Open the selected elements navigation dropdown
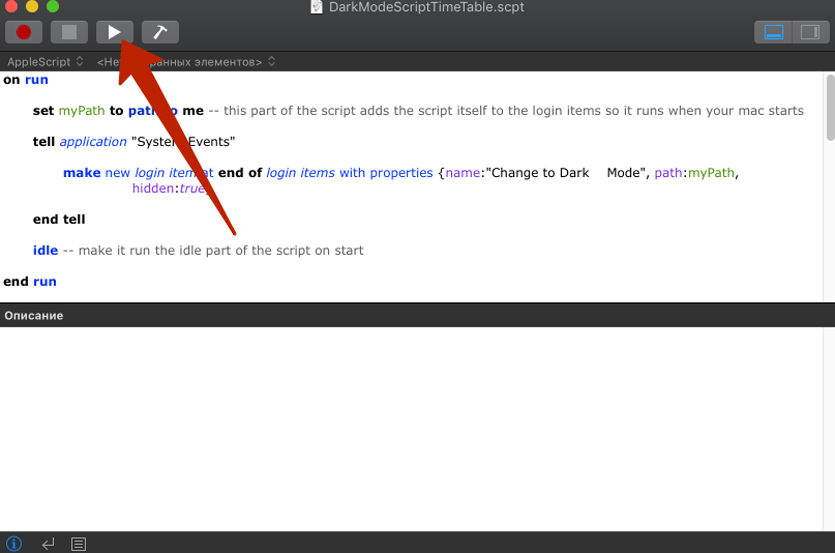 point(186,62)
